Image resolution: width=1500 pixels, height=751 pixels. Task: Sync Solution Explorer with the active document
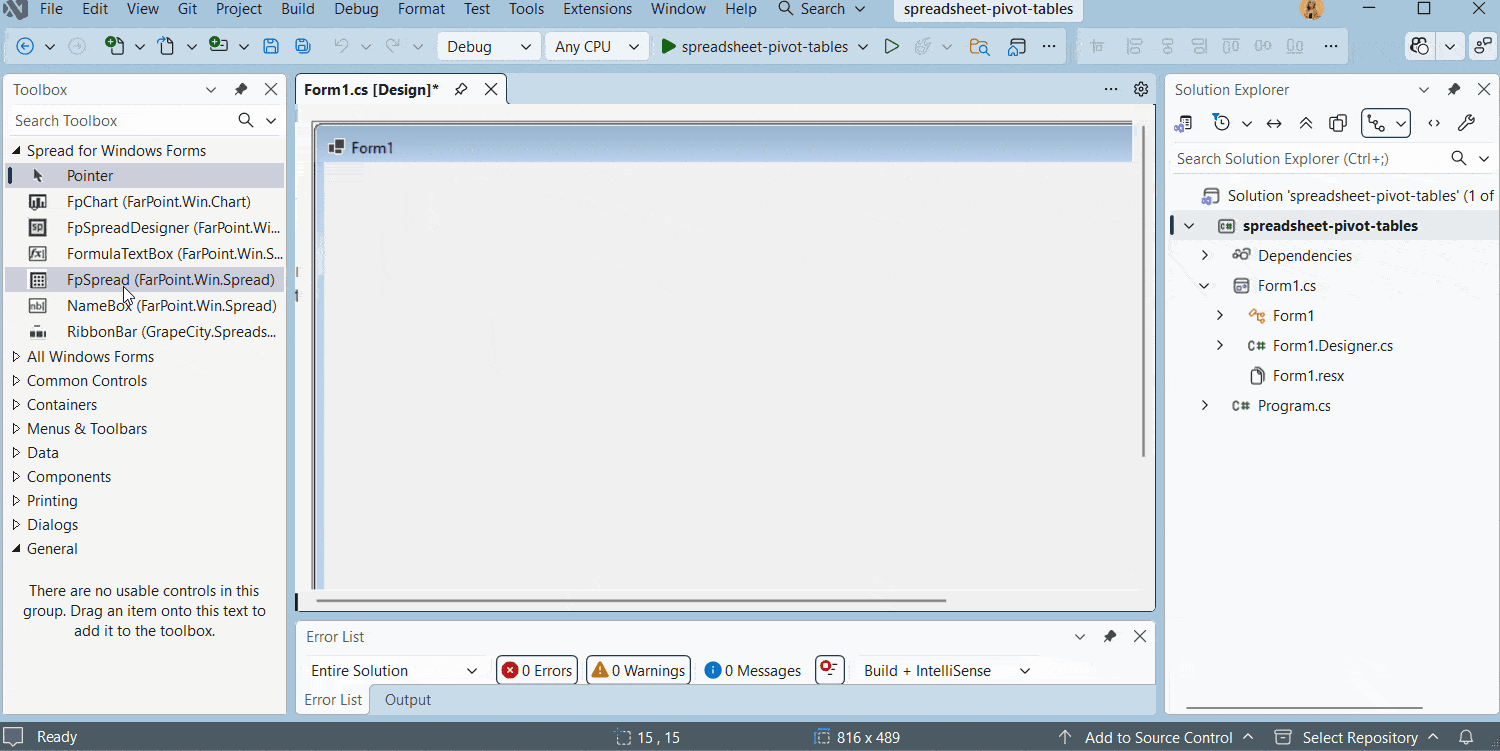click(x=1274, y=122)
